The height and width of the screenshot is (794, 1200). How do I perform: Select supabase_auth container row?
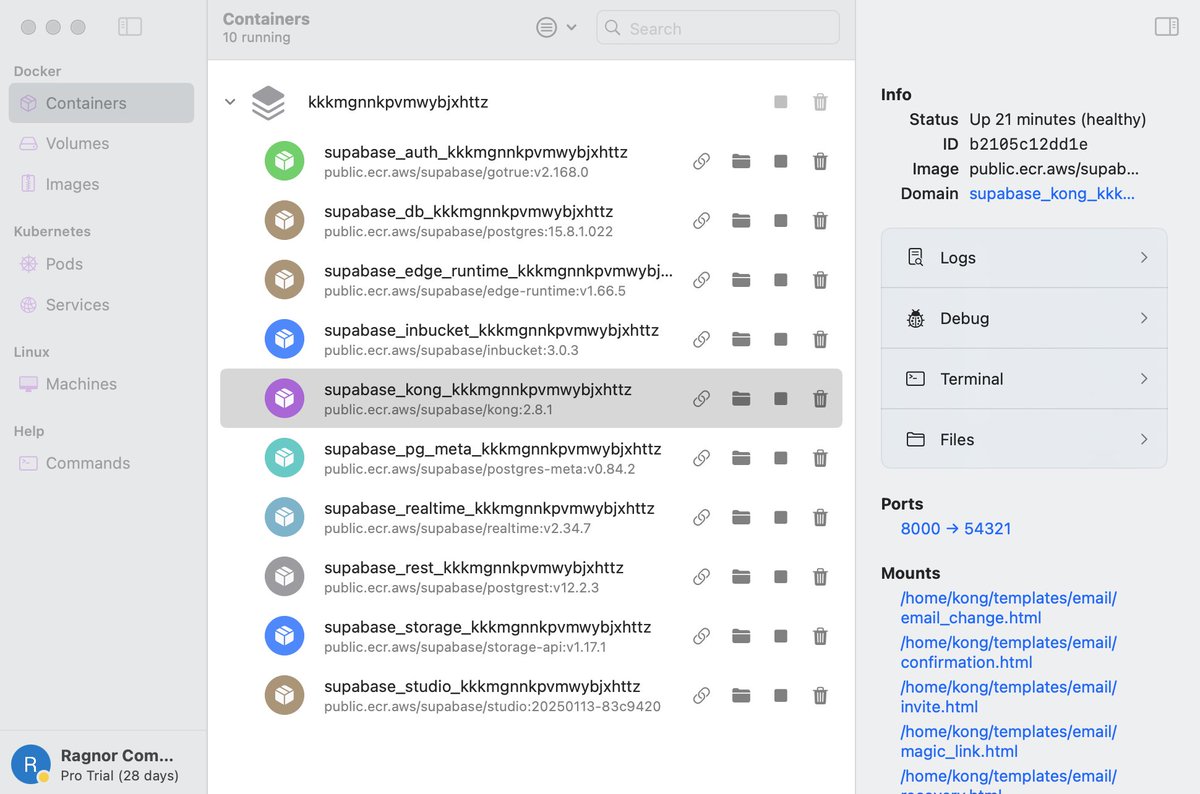(x=531, y=161)
